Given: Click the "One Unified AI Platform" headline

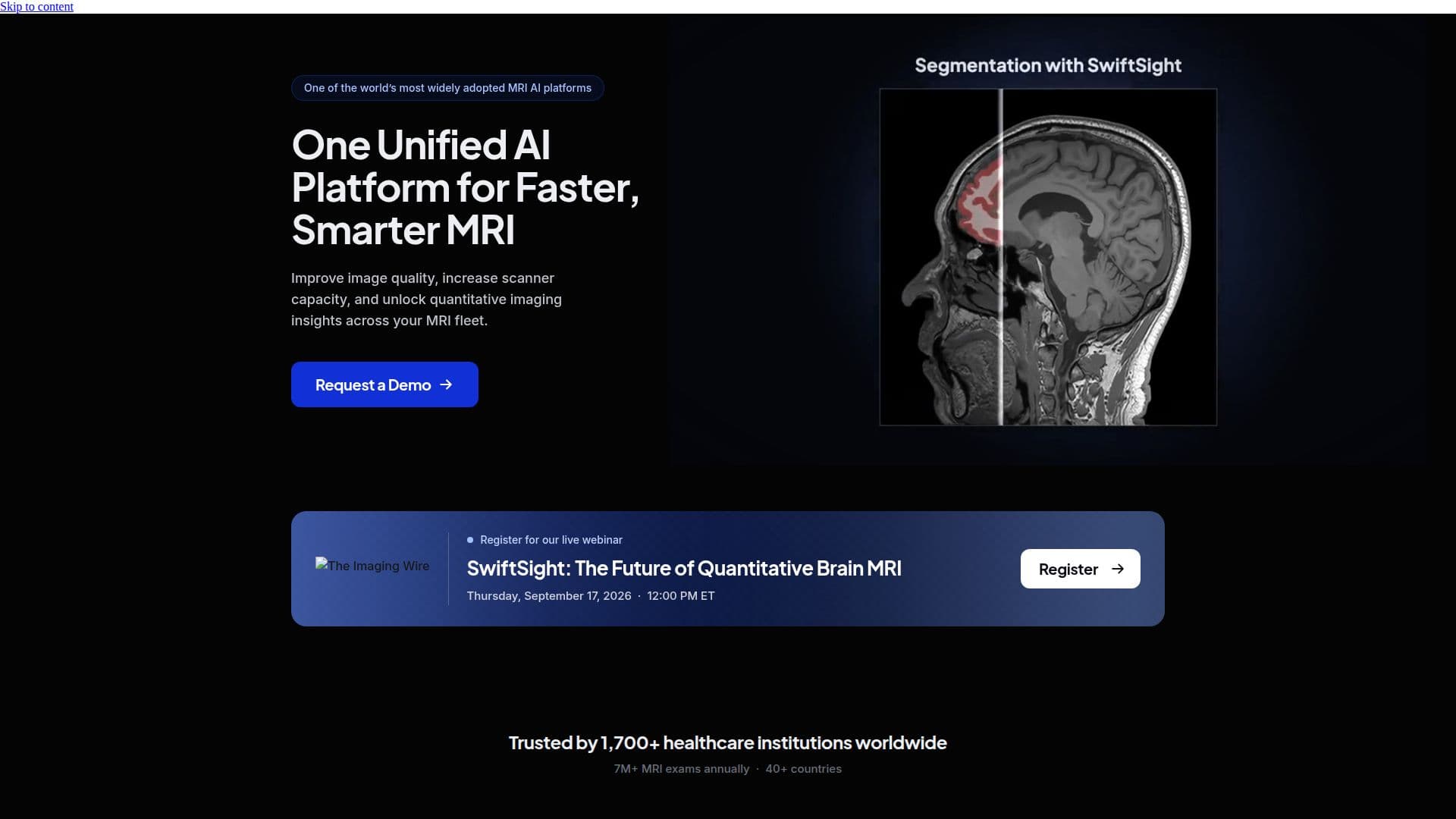Looking at the screenshot, I should coord(465,187).
